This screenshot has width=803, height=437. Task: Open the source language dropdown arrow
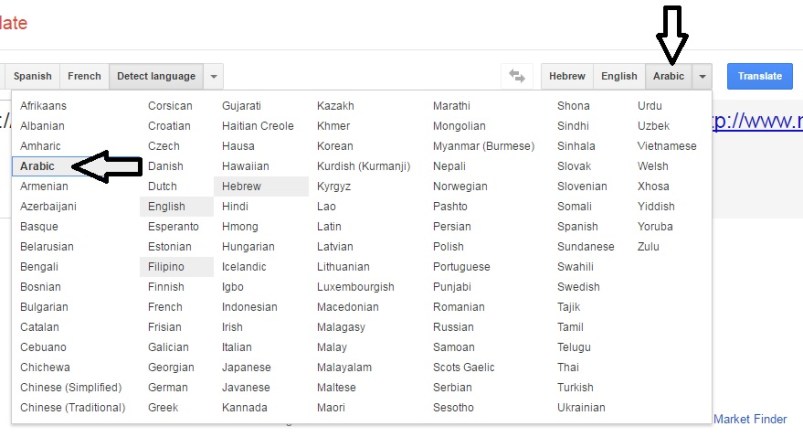pos(214,76)
